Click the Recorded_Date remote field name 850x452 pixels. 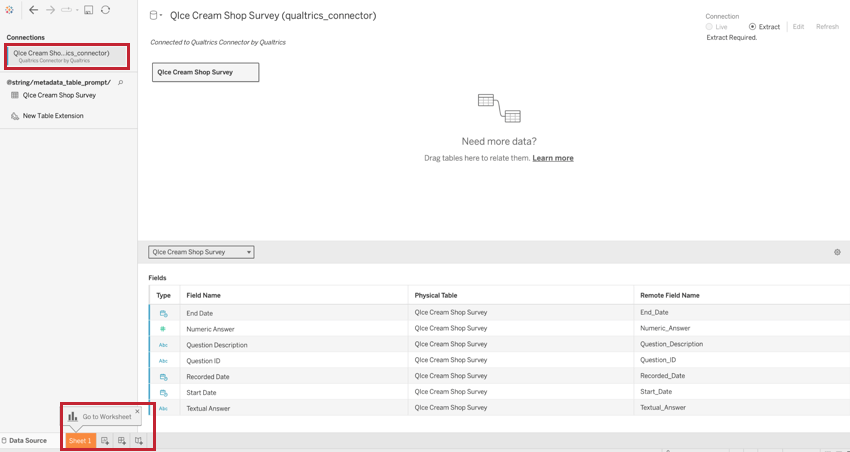coord(662,376)
